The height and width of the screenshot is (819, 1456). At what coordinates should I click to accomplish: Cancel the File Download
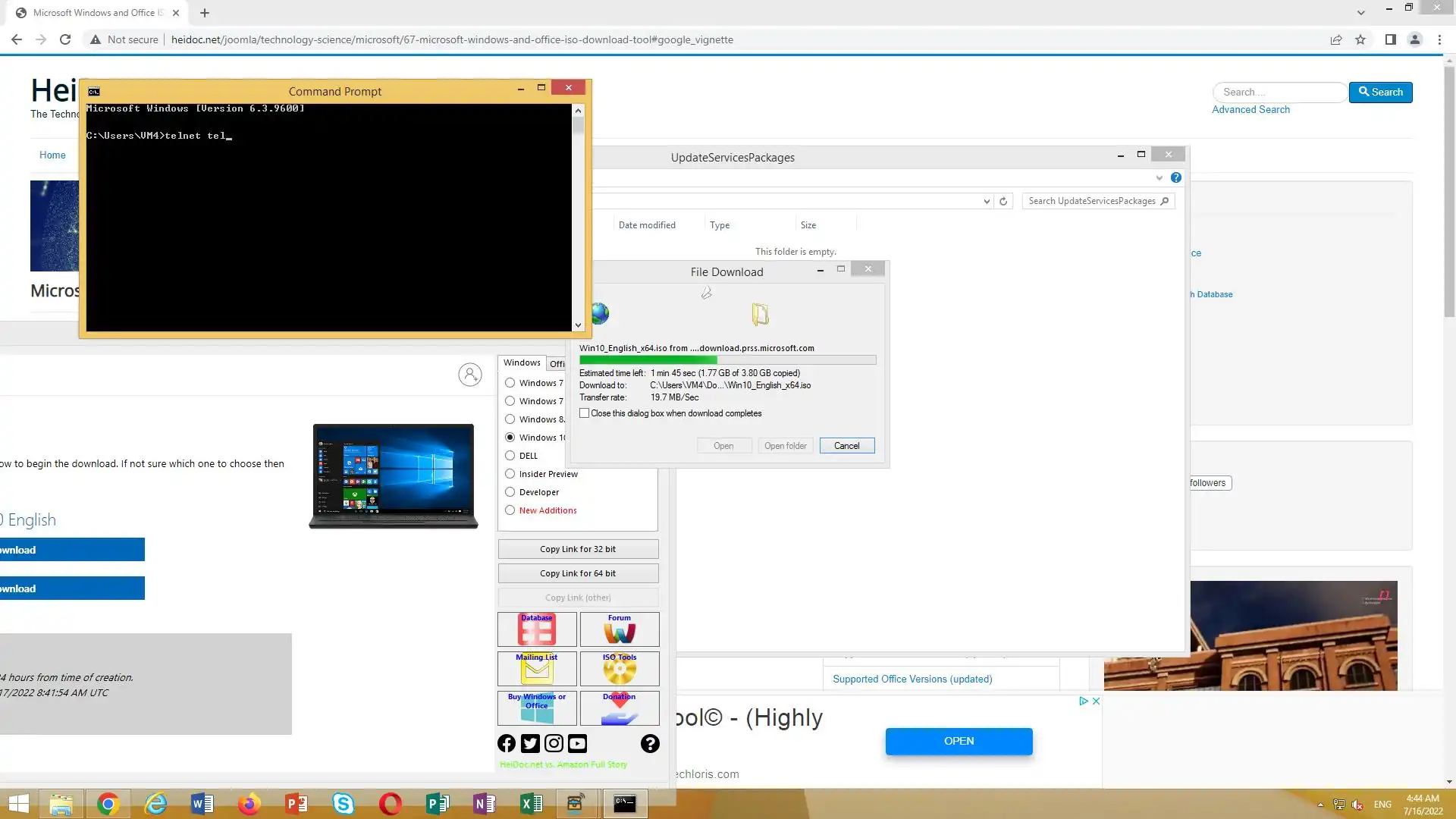(846, 446)
